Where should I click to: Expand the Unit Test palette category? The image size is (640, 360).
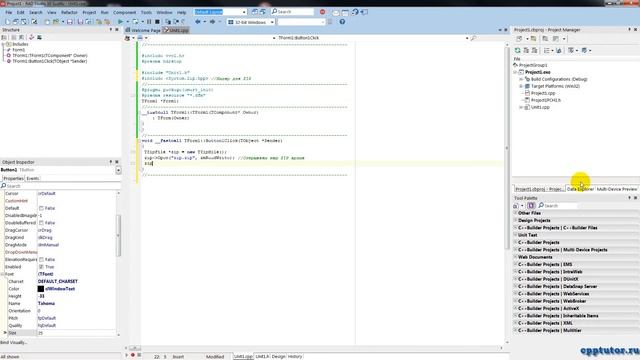tap(515, 235)
